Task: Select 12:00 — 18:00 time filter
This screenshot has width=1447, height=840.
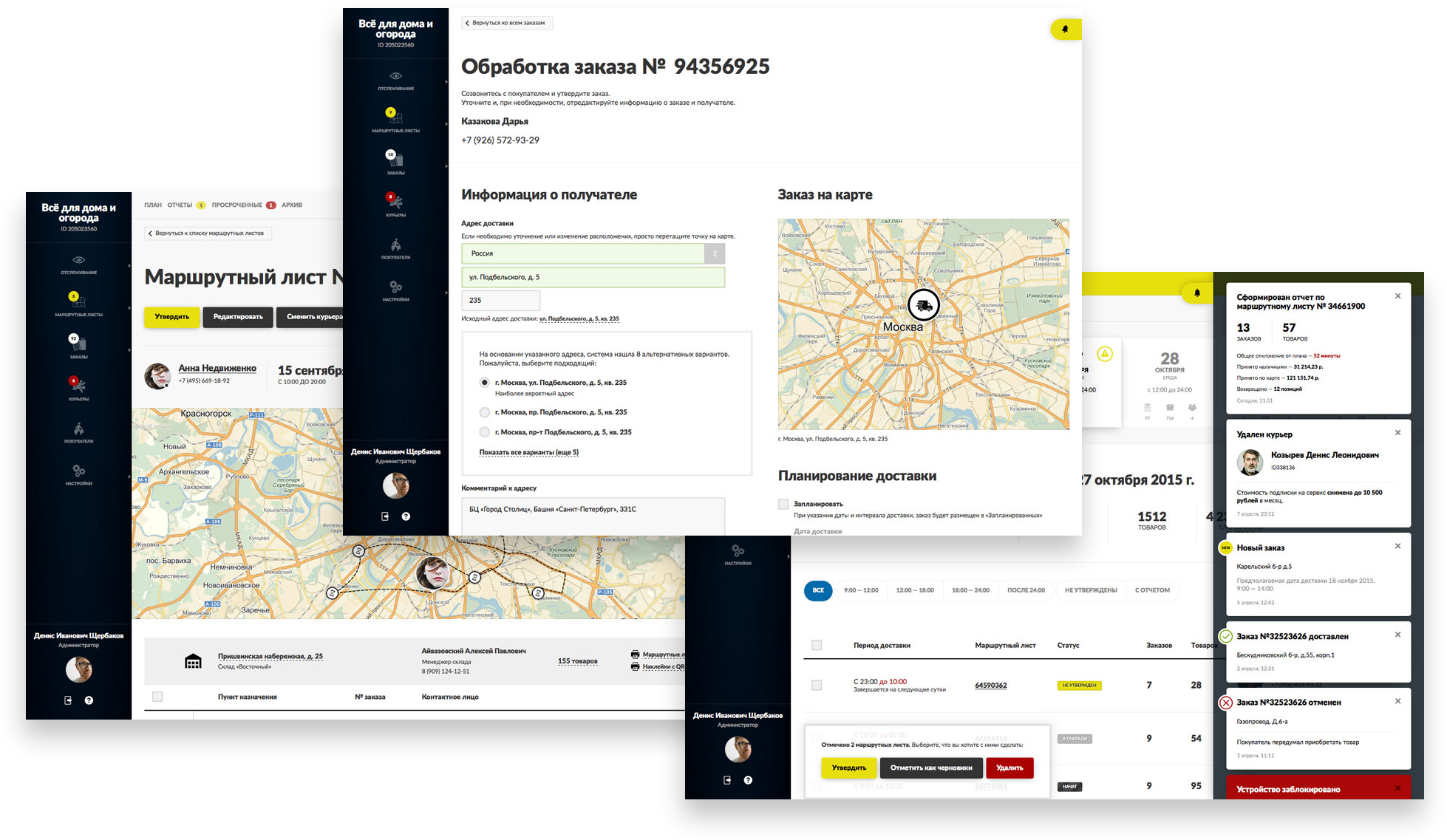Action: pos(915,590)
